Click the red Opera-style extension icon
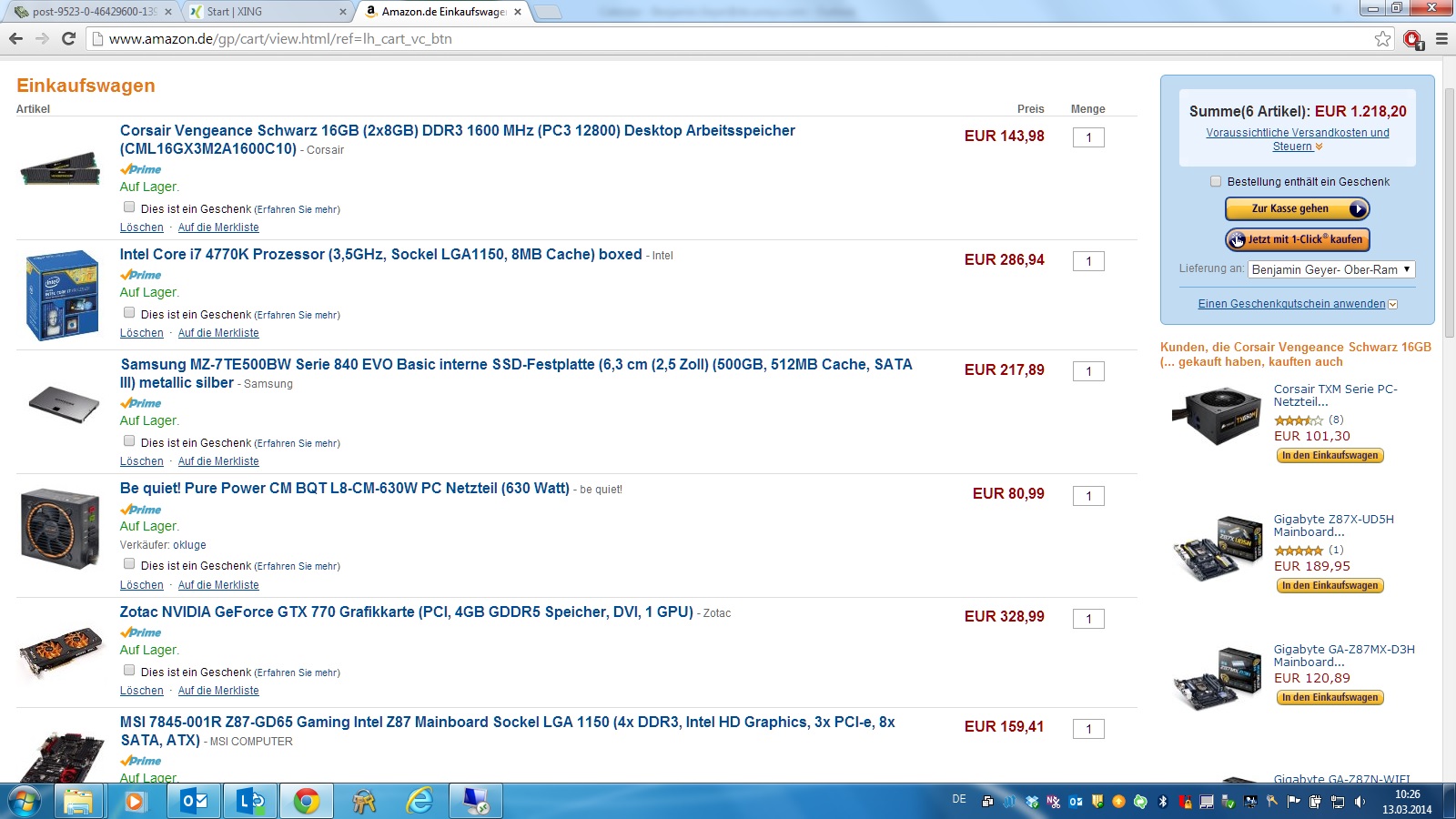 pos(1412,39)
